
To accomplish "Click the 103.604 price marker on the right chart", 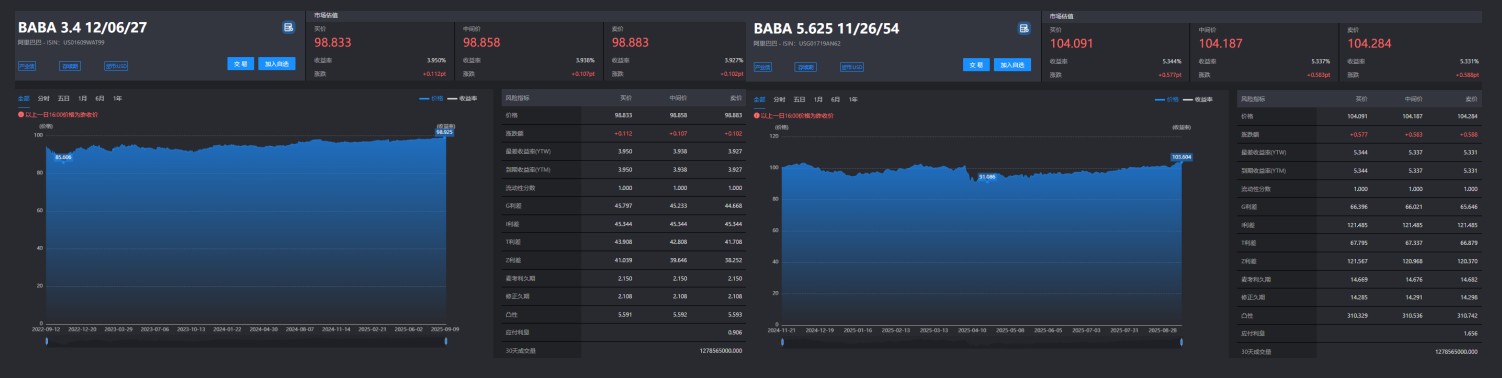I will 1181,156.
